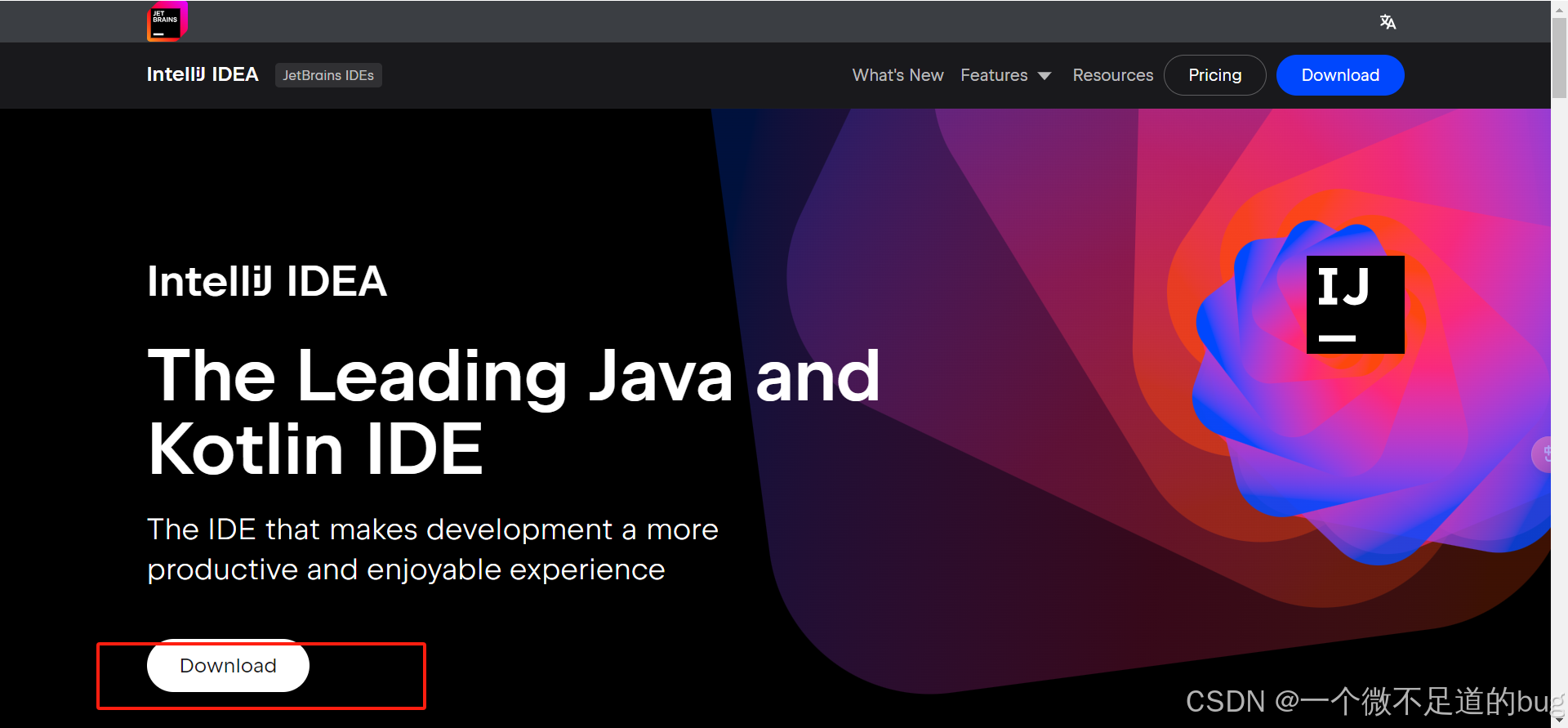Open the IntelliJ IDEA header brand link
This screenshot has width=1568, height=728.
[x=203, y=74]
